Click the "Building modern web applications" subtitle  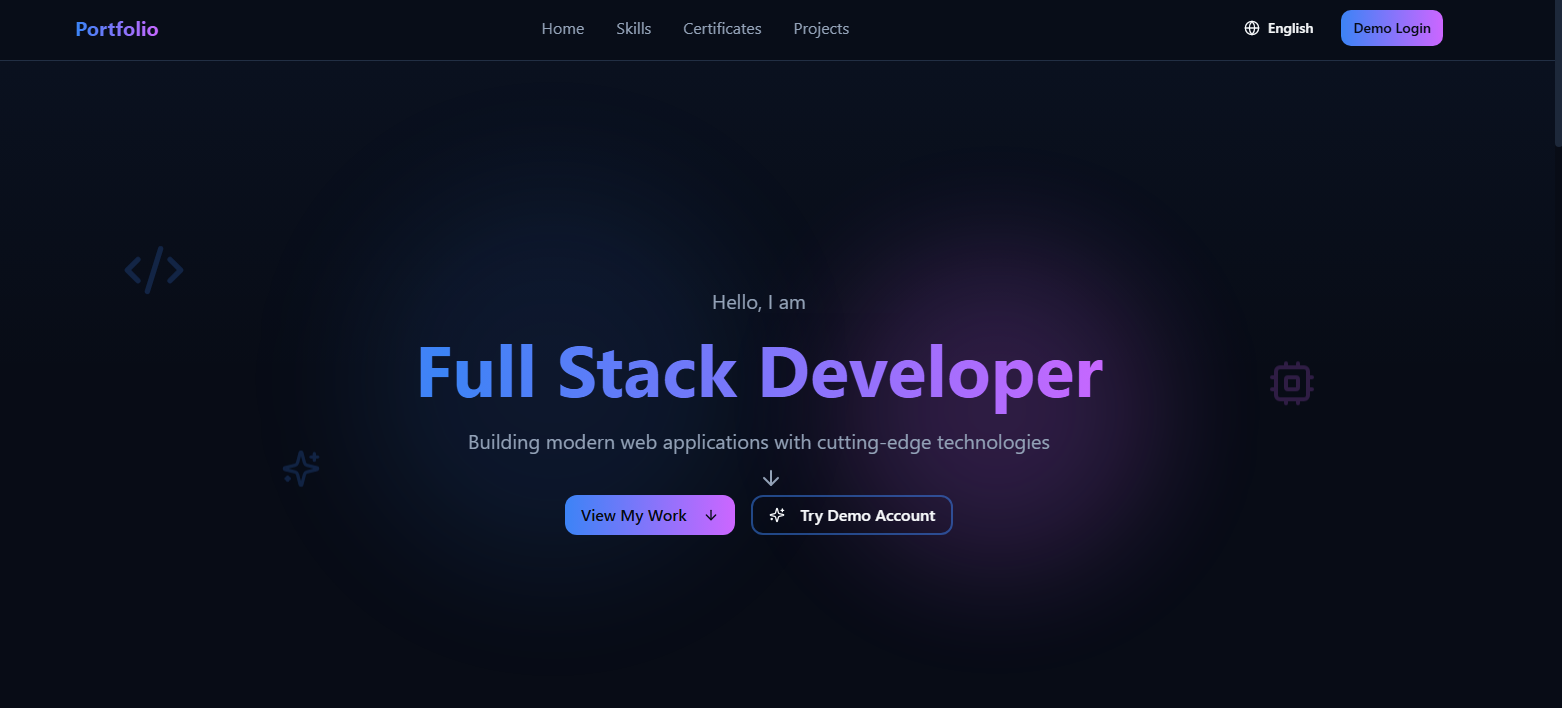click(x=758, y=442)
